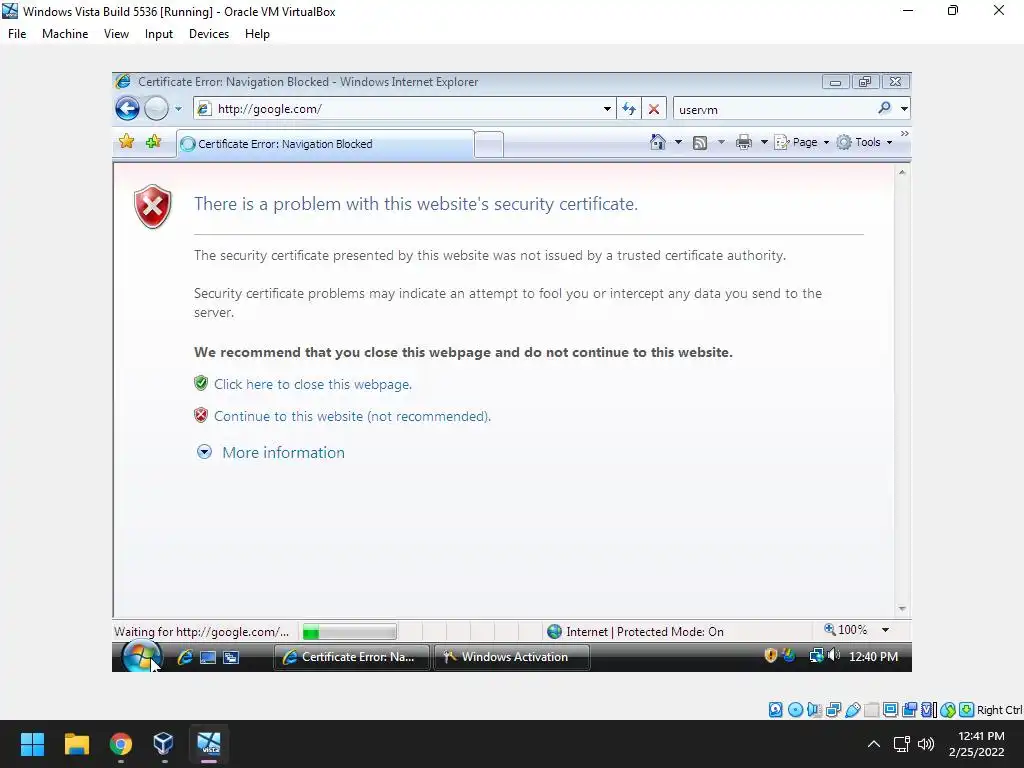Click the VirtualBox hard disk activity icon
Image resolution: width=1024 pixels, height=768 pixels.
pos(776,710)
